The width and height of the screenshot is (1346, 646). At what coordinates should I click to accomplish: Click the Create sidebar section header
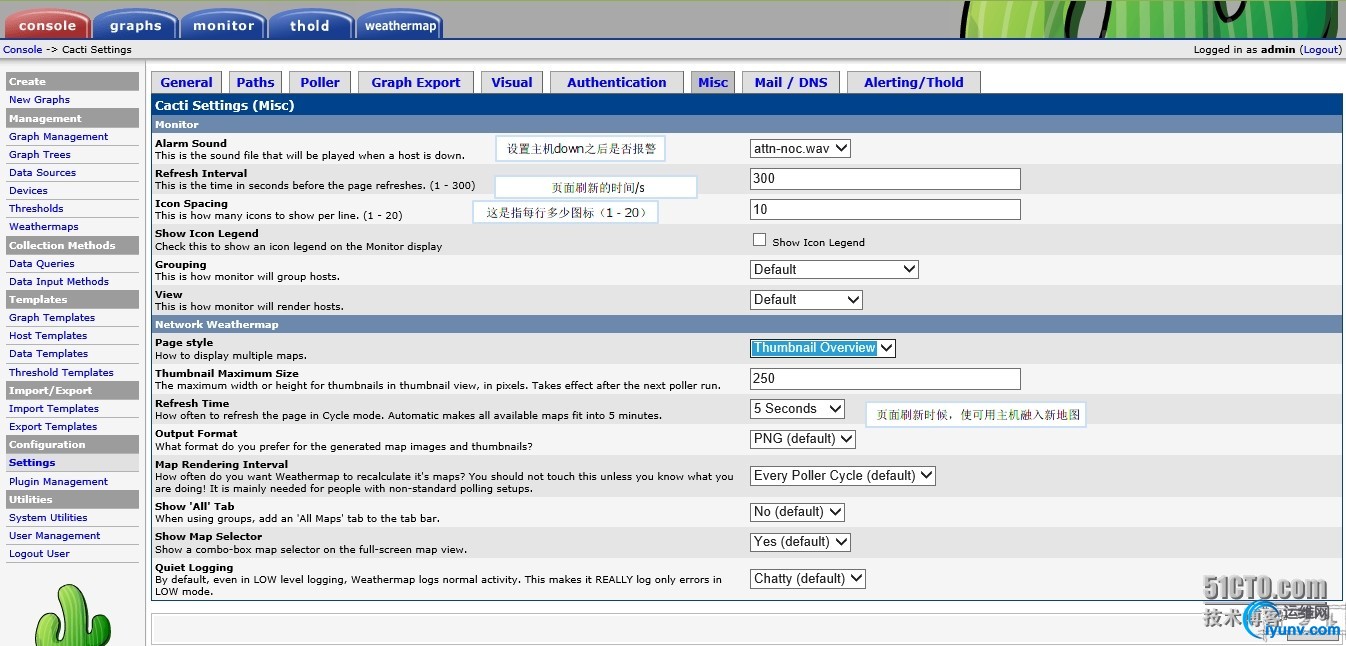(72, 82)
